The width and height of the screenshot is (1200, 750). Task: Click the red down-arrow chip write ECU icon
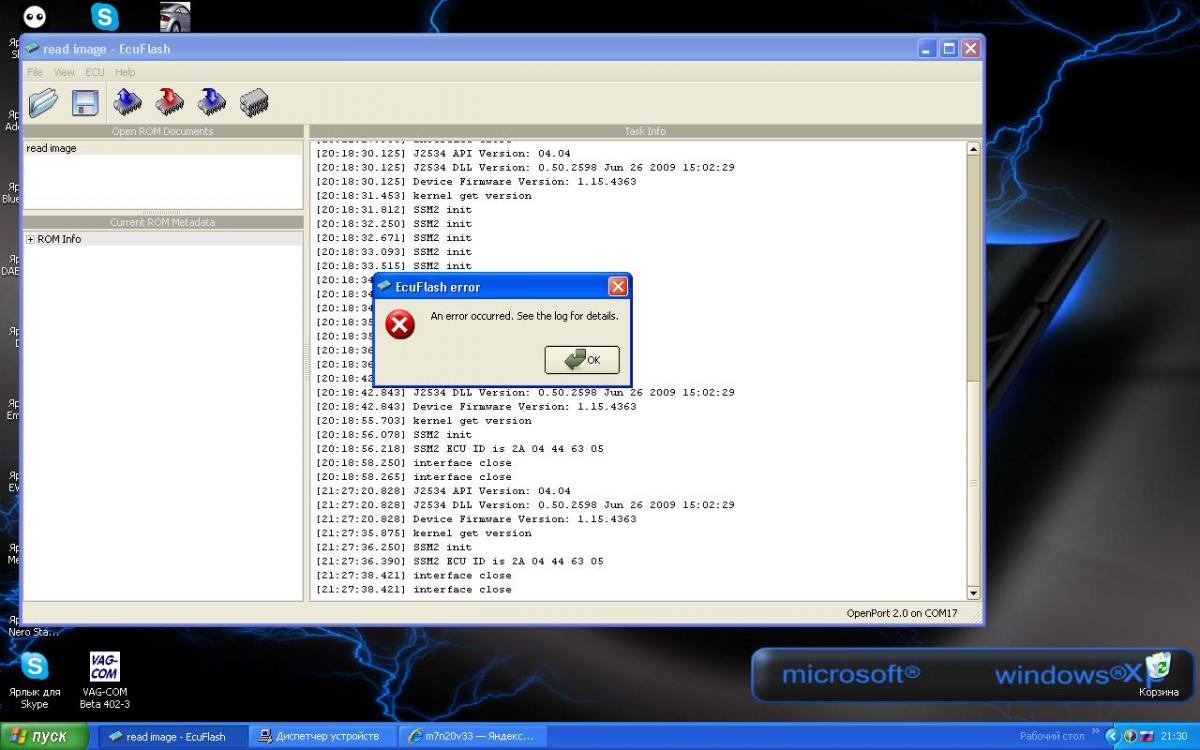(170, 101)
